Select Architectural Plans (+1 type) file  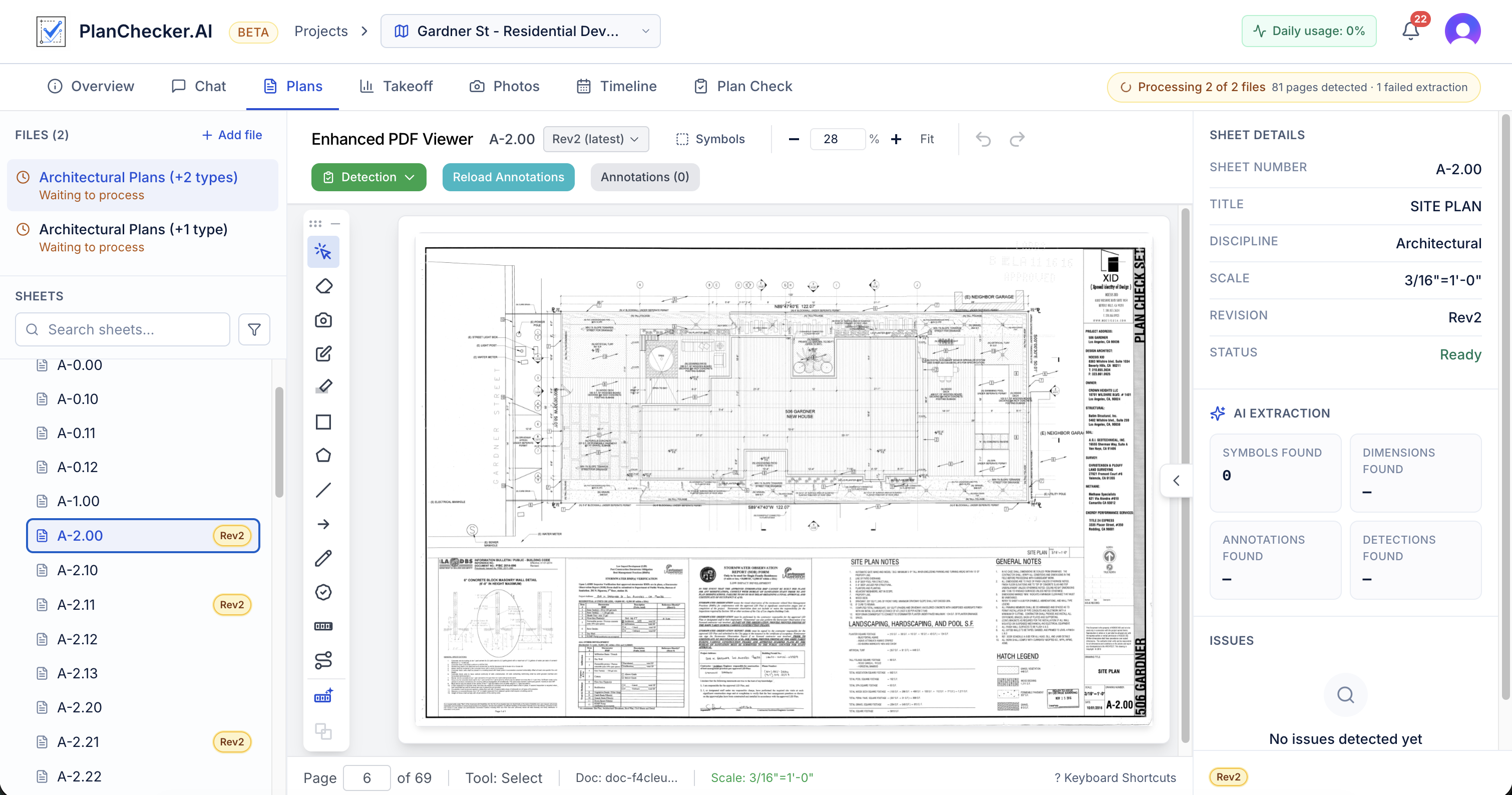(143, 238)
